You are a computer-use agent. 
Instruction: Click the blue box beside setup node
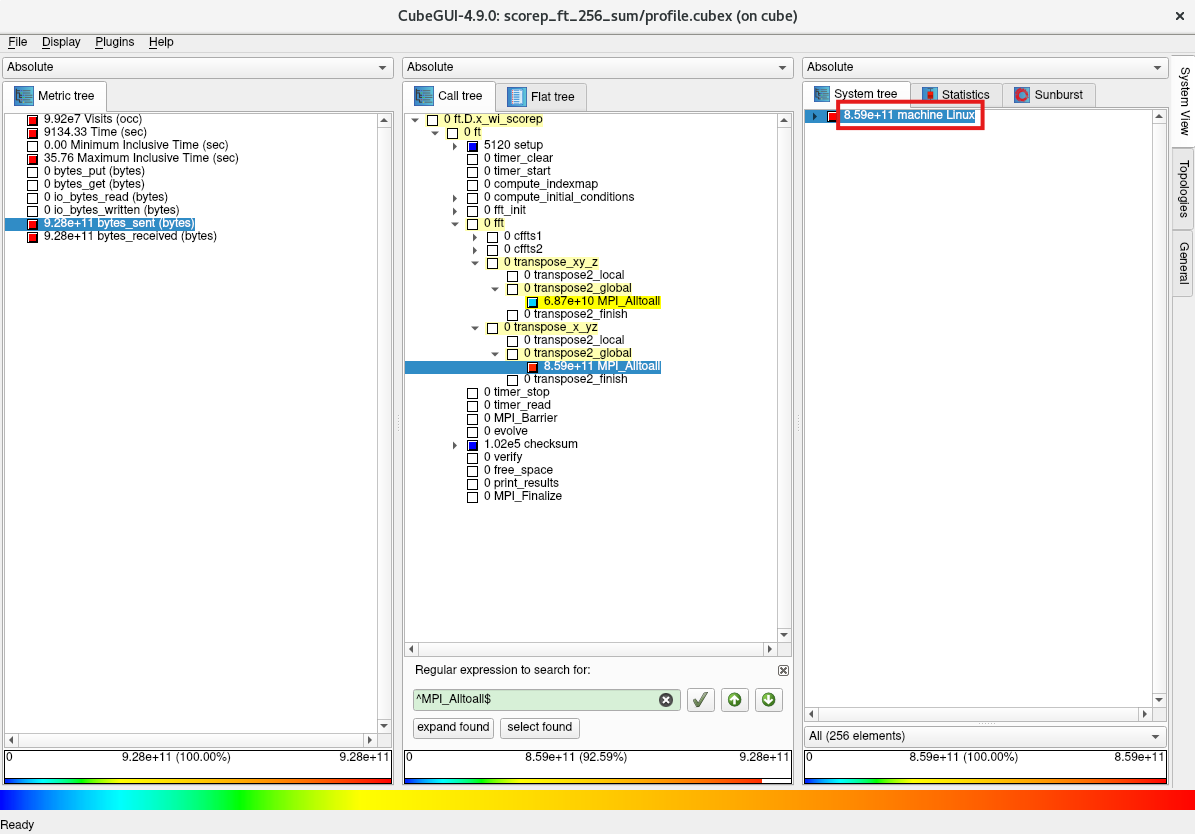[473, 146]
